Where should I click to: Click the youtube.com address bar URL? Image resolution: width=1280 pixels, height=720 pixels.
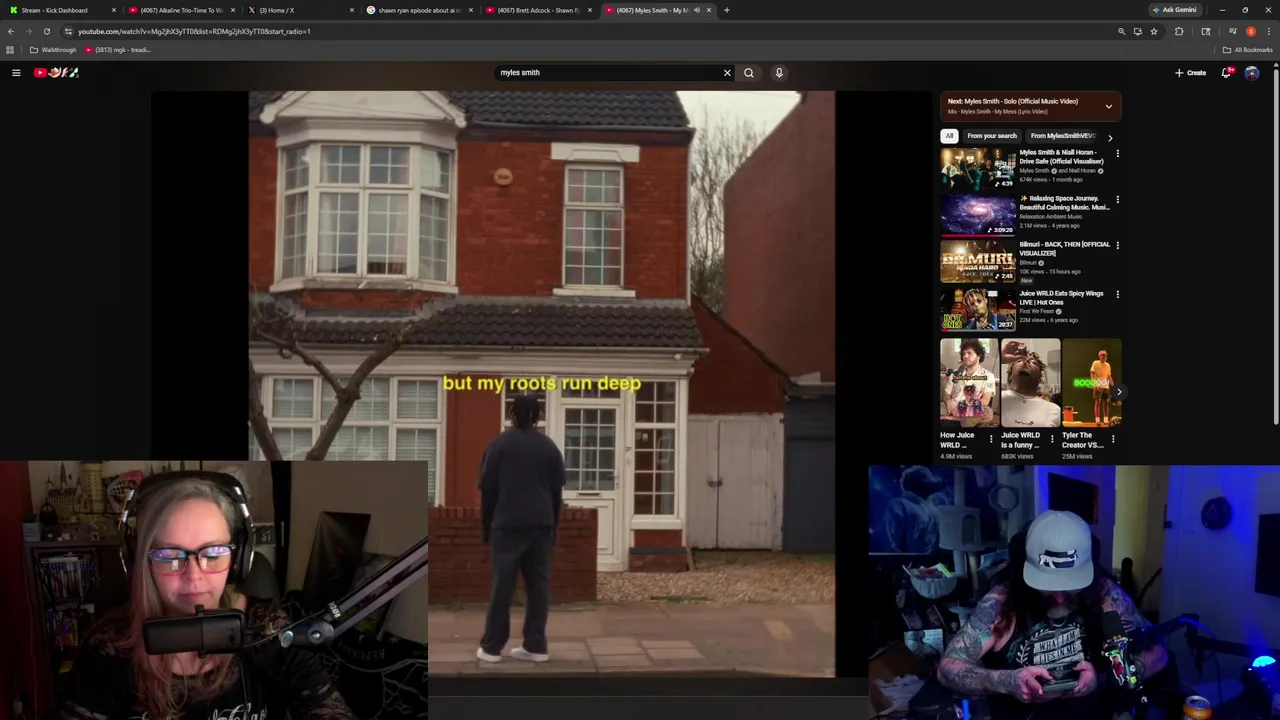click(x=194, y=31)
